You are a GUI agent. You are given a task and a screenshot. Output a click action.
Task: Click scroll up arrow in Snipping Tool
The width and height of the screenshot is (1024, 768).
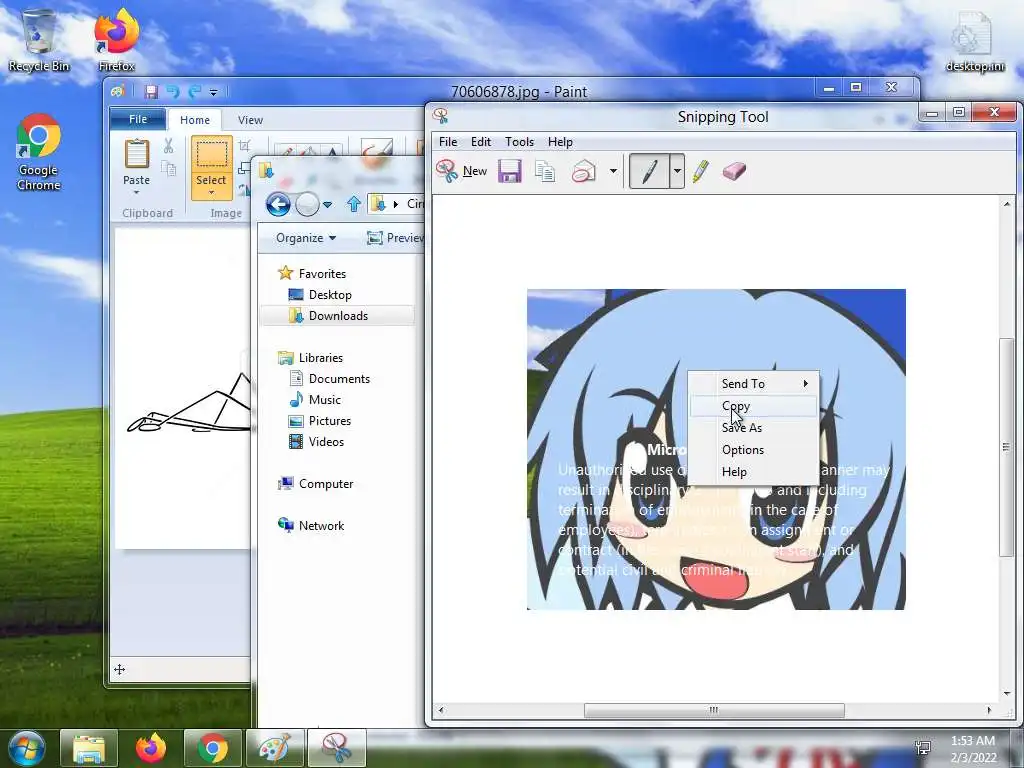[x=1006, y=204]
